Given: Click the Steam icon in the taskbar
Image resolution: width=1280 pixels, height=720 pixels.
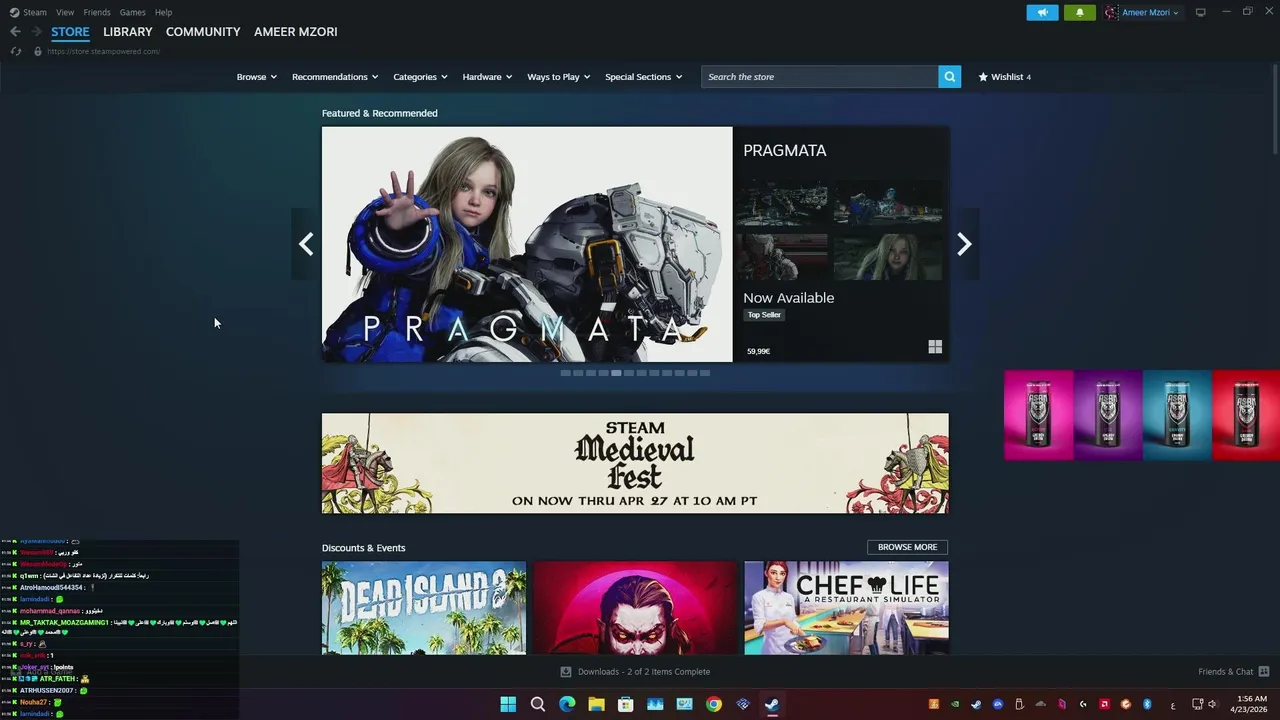Looking at the screenshot, I should 772,704.
